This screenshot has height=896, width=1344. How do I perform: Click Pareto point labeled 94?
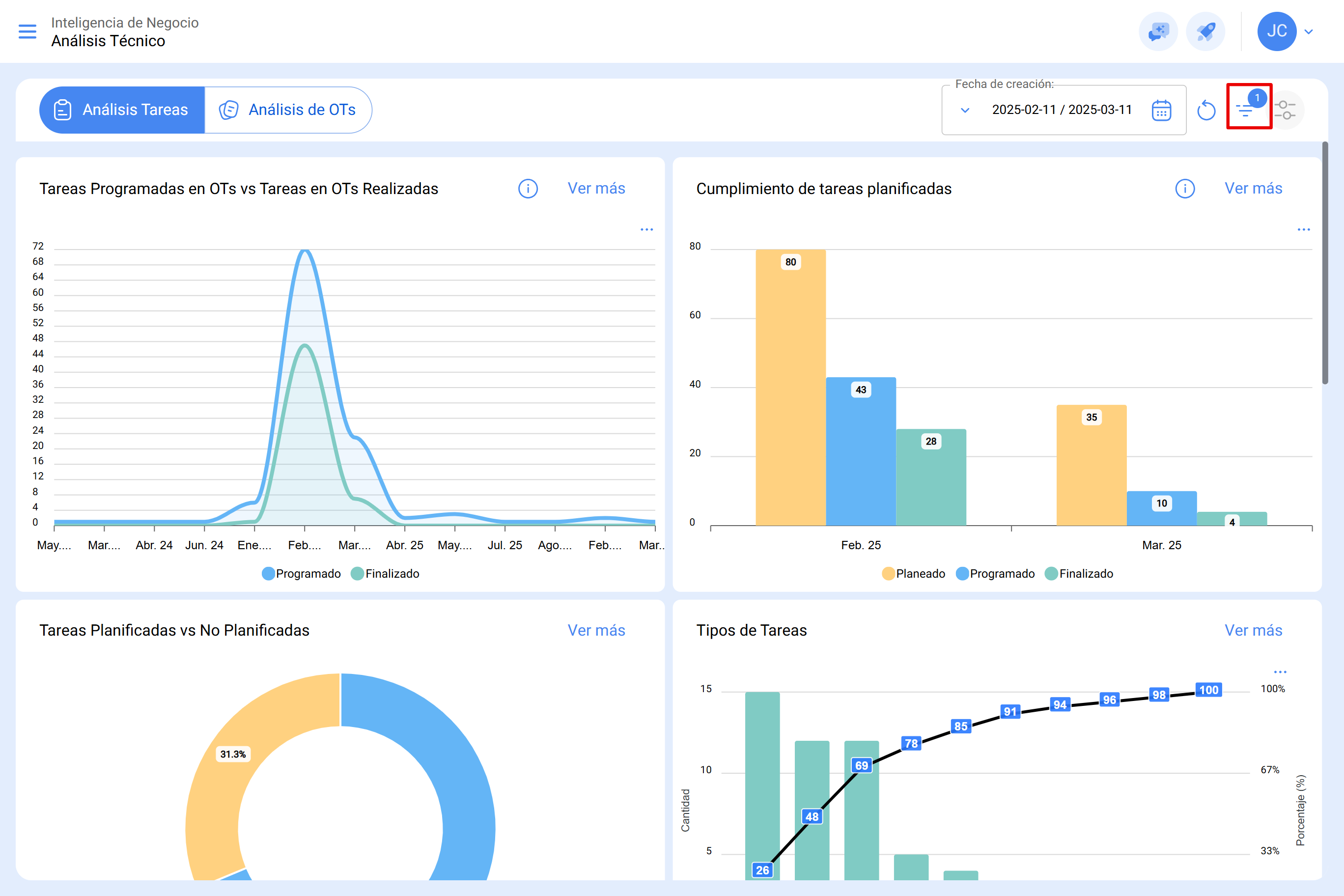tap(1060, 704)
